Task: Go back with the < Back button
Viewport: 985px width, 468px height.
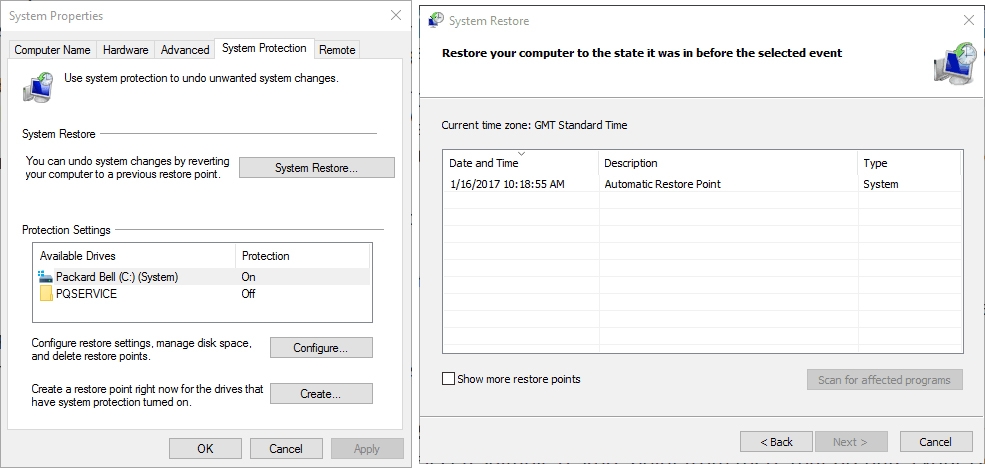Action: [x=776, y=442]
